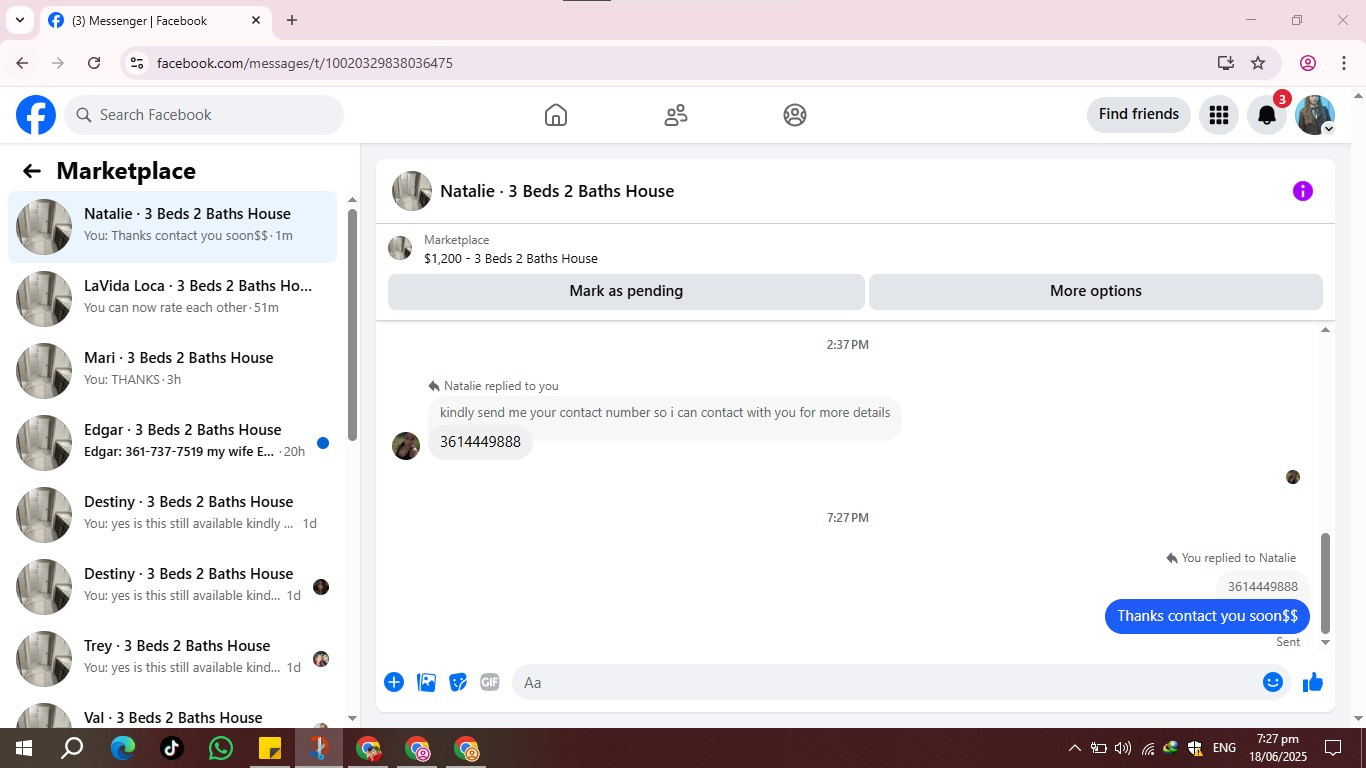The width and height of the screenshot is (1366, 768).
Task: Open Sticky Notes from the taskbar
Action: pyautogui.click(x=270, y=748)
